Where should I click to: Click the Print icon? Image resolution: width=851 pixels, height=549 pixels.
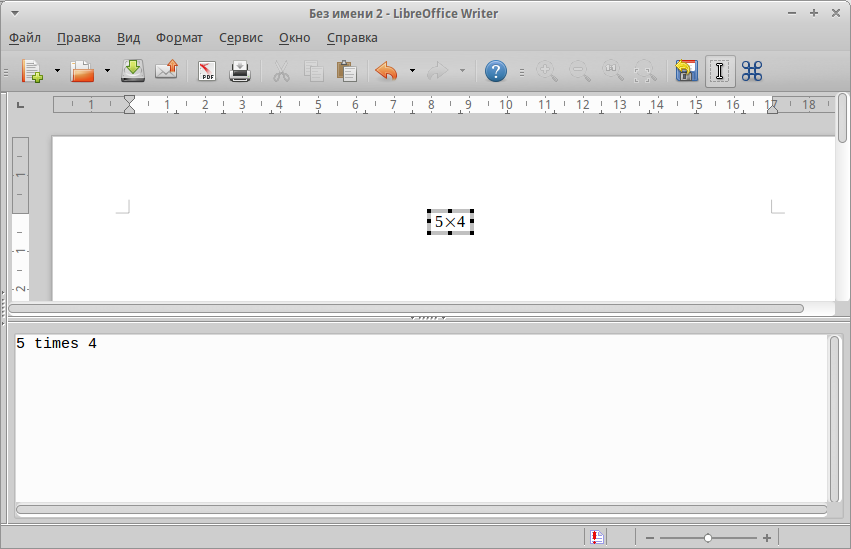[x=240, y=71]
